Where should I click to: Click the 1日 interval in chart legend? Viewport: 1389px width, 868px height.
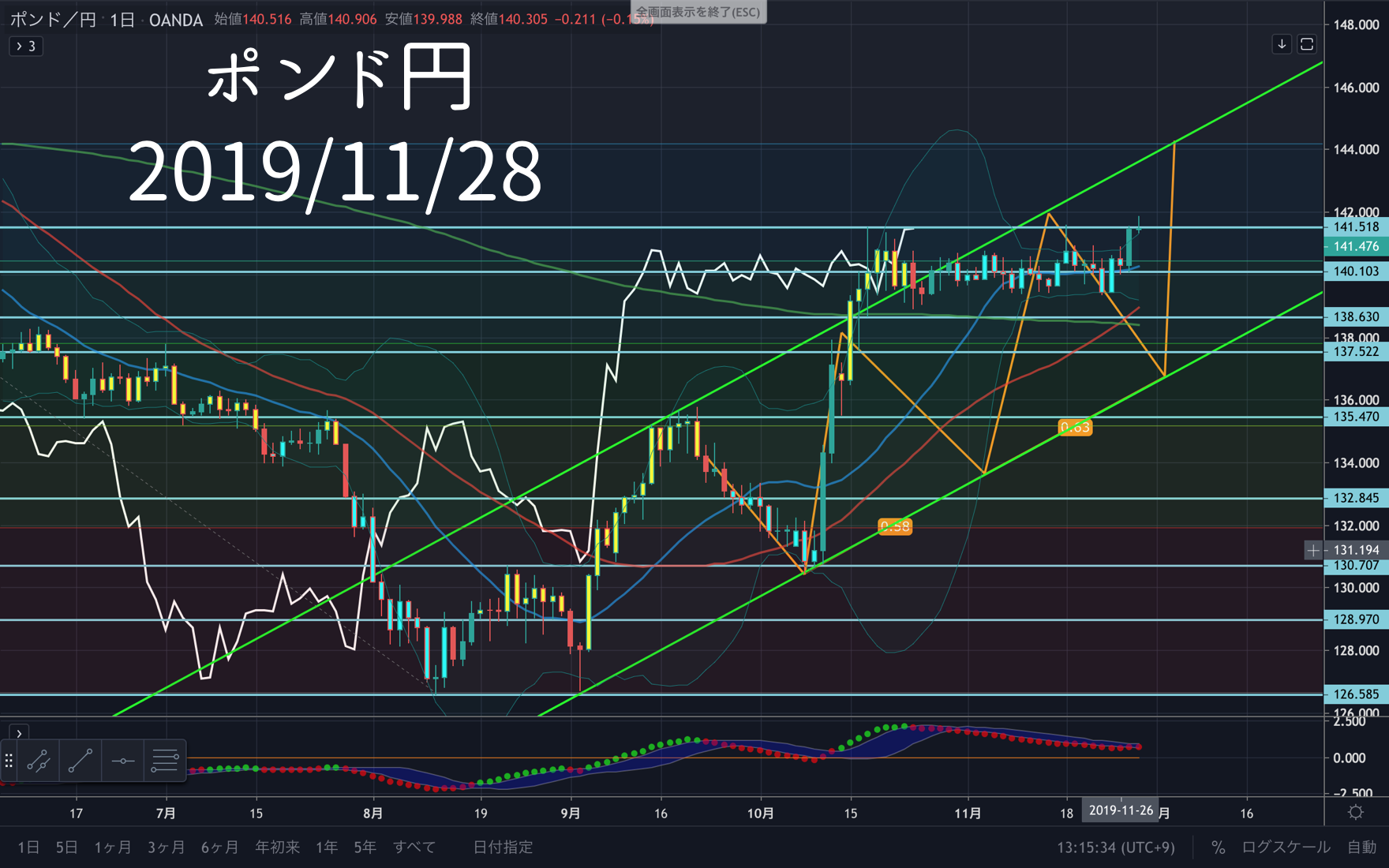[122, 20]
